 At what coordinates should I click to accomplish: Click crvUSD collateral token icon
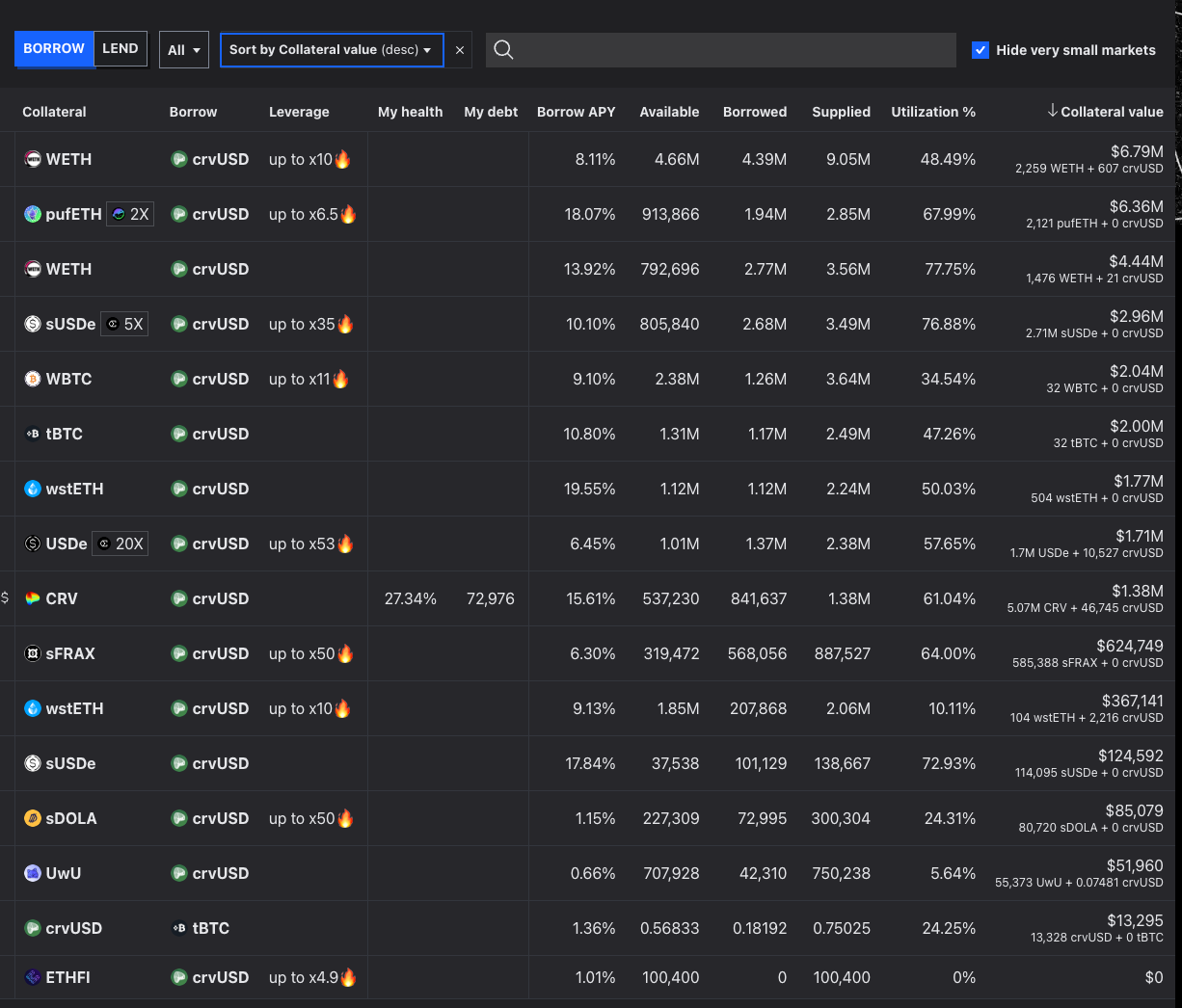[33, 928]
